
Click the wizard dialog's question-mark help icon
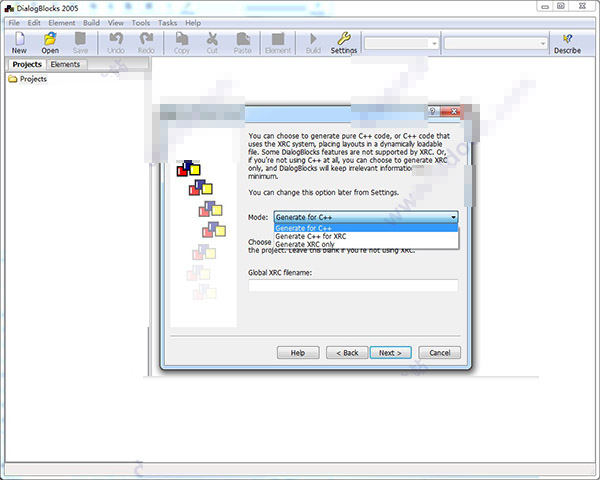point(432,111)
